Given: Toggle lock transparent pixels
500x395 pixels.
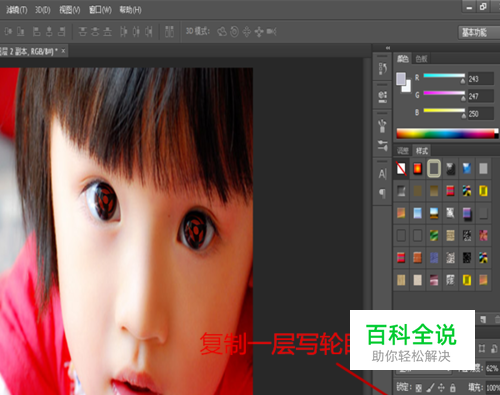Looking at the screenshot, I should click(419, 388).
